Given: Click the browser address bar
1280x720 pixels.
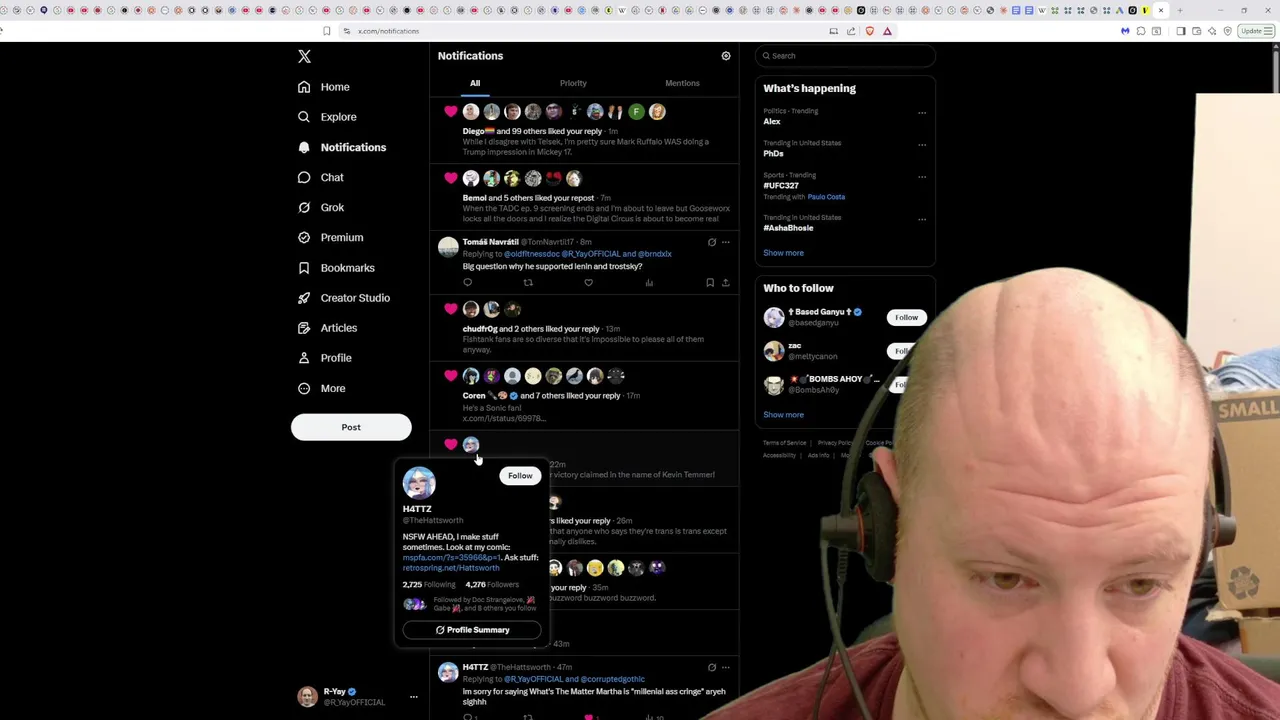Looking at the screenshot, I should (580, 31).
